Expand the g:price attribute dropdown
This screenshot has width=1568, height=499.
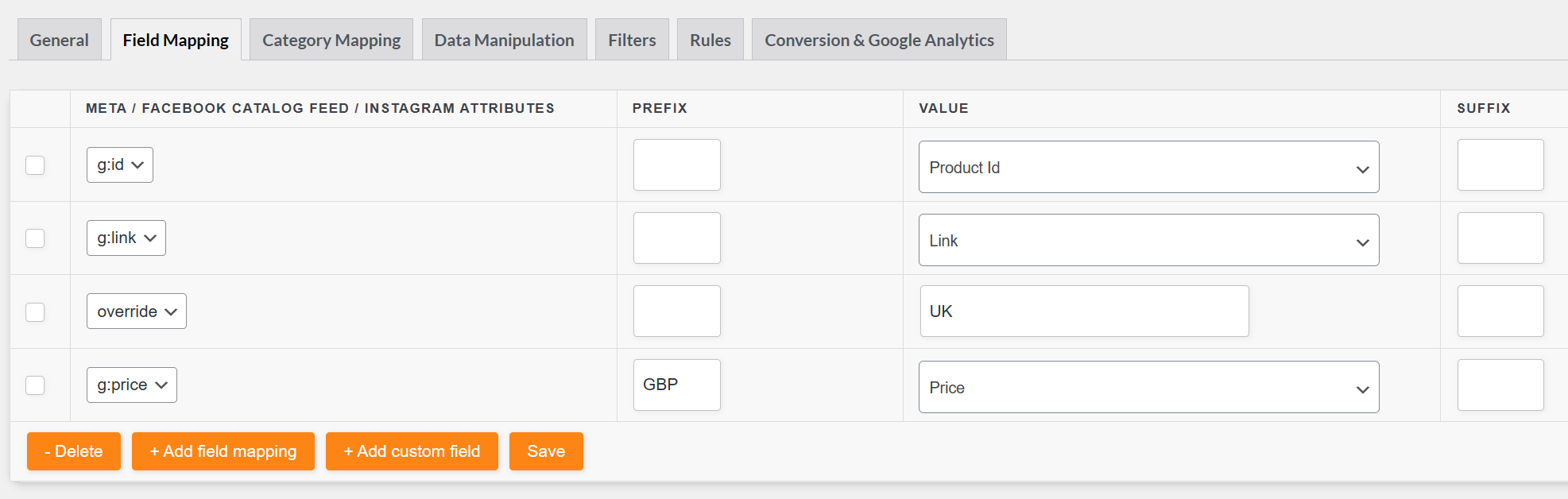click(131, 385)
